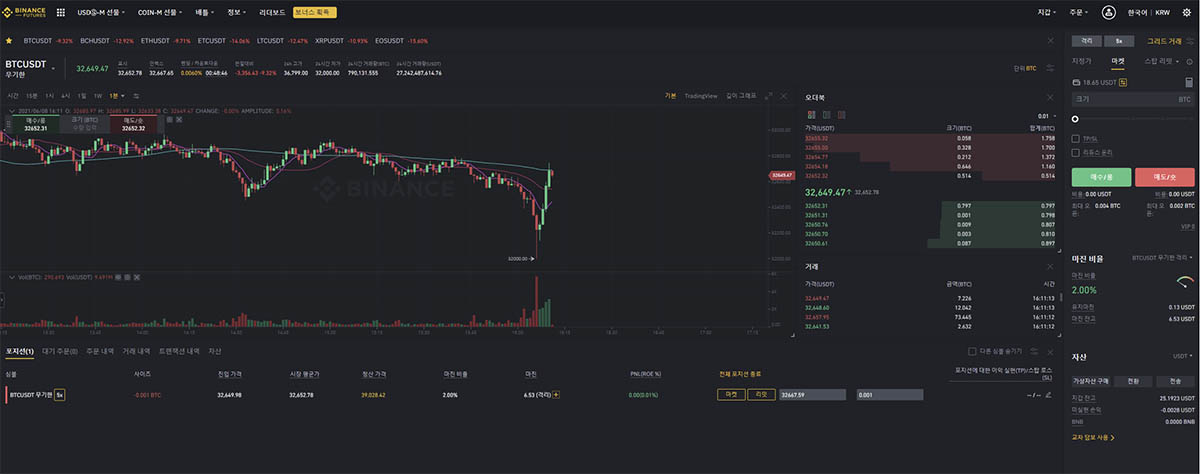Viewport: 1200px width, 474px height.
Task: Switch to the order history tab
Action: pyautogui.click(x=99, y=351)
